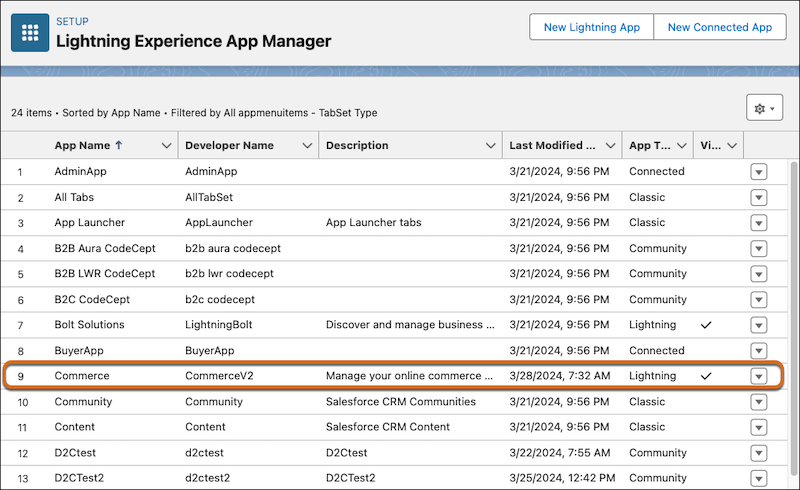Open row actions for D2Ctest
This screenshot has width=800, height=490.
[759, 453]
